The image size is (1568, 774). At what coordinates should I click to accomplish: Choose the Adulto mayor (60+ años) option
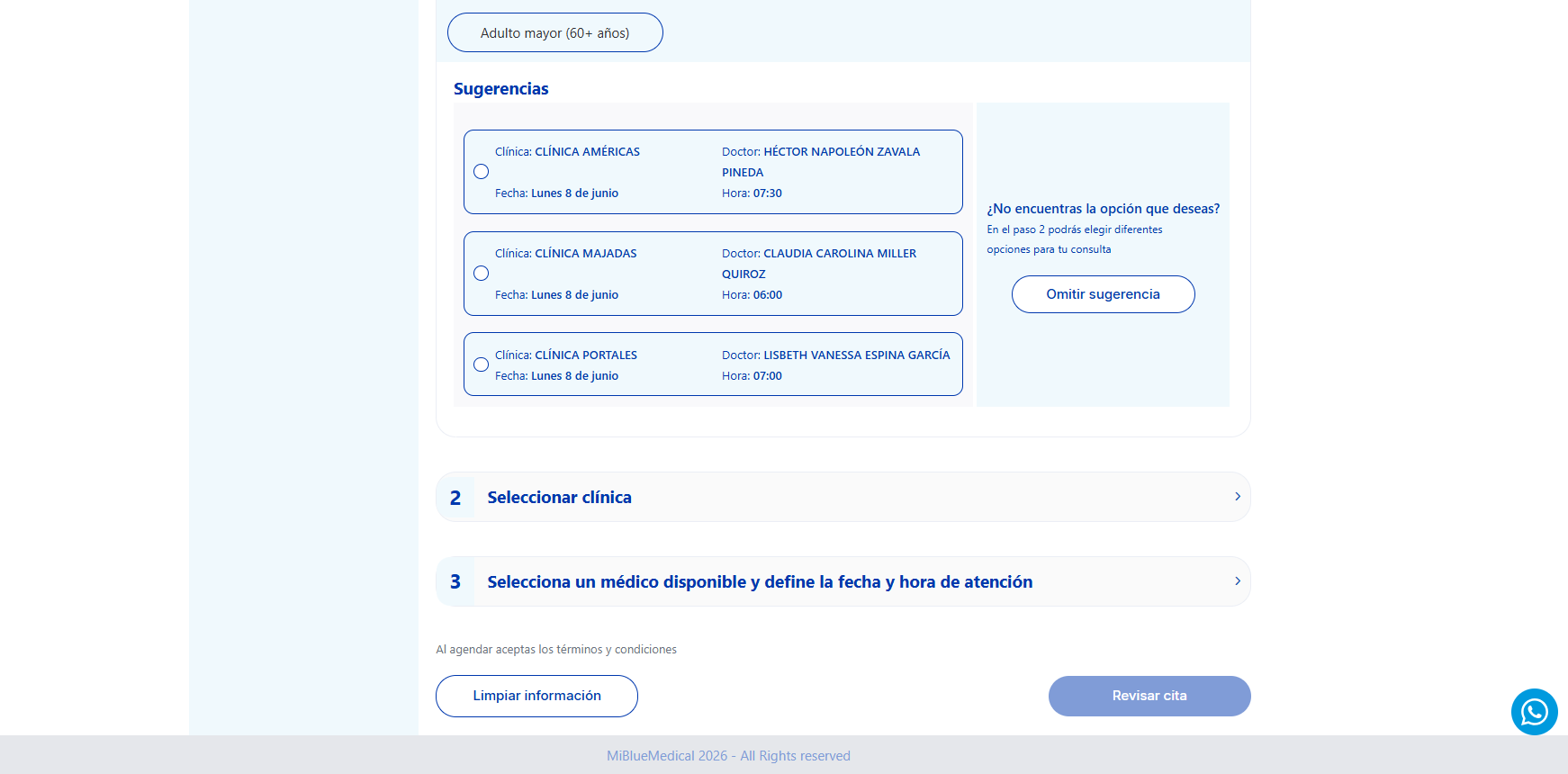555,32
